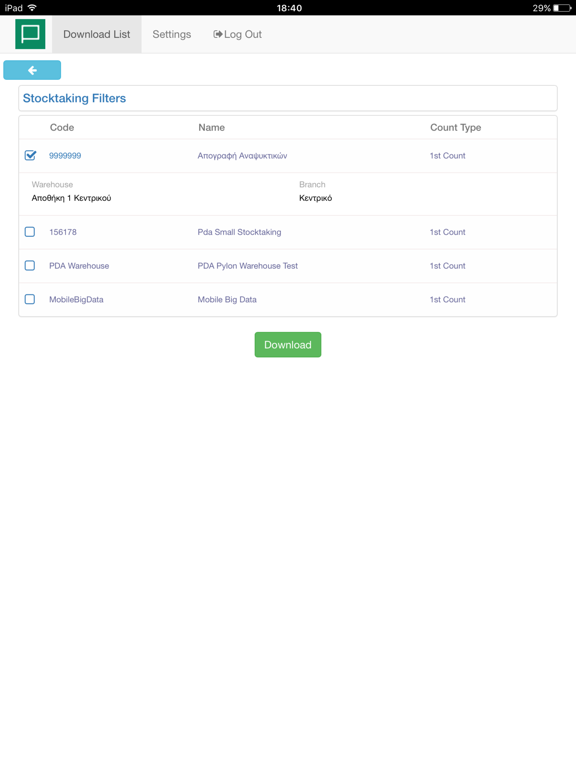Viewport: 576px width, 768px height.
Task: Check the Wi-Fi status icon
Action: pyautogui.click(x=32, y=8)
